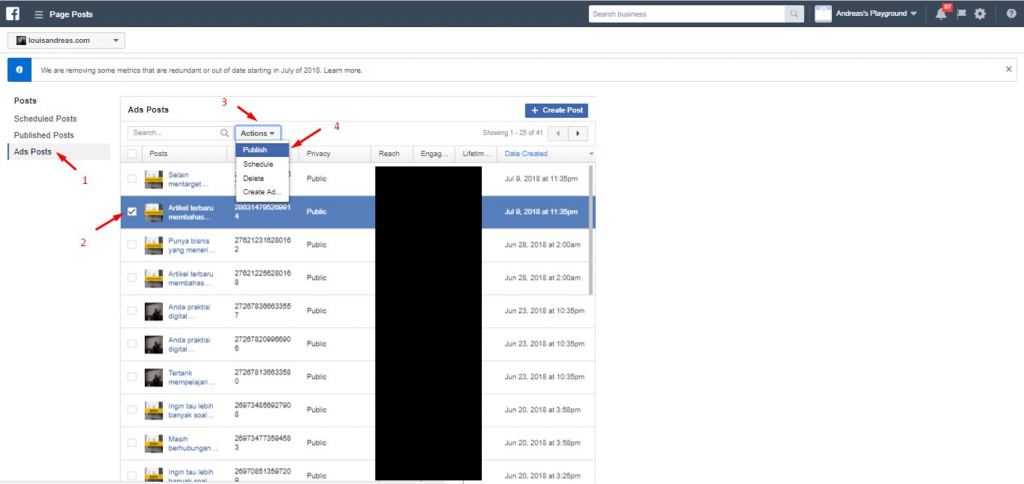This screenshot has height=484, width=1024.
Task: Open the help question mark icon
Action: click(1011, 14)
